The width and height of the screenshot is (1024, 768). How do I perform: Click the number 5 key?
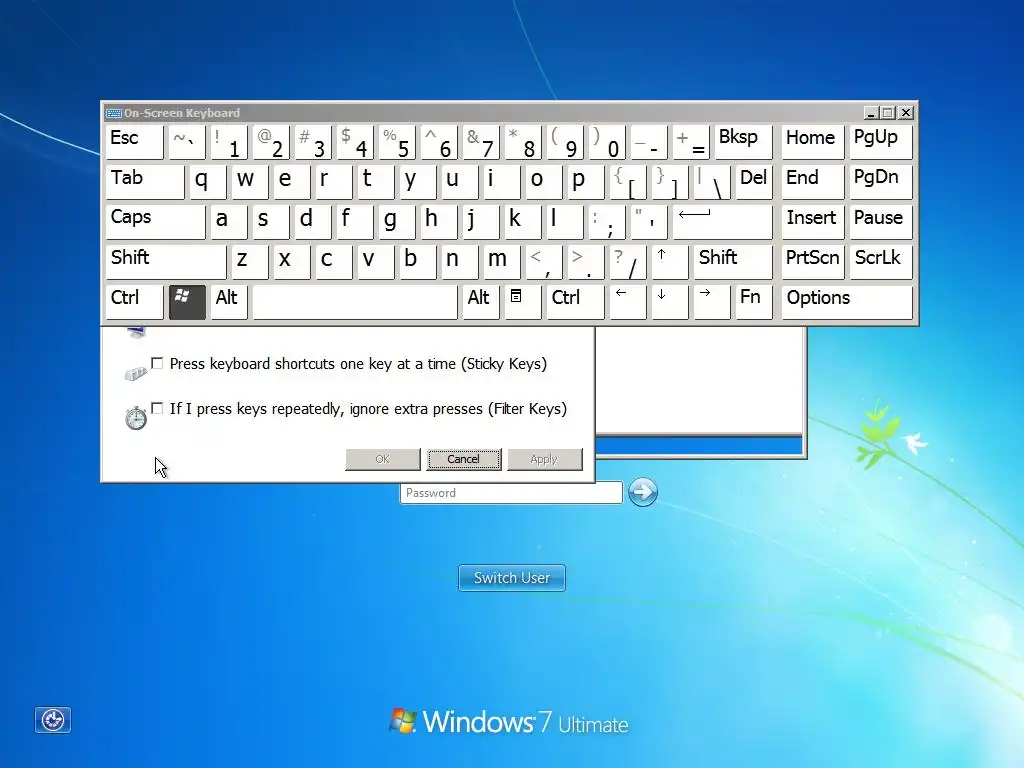point(396,142)
